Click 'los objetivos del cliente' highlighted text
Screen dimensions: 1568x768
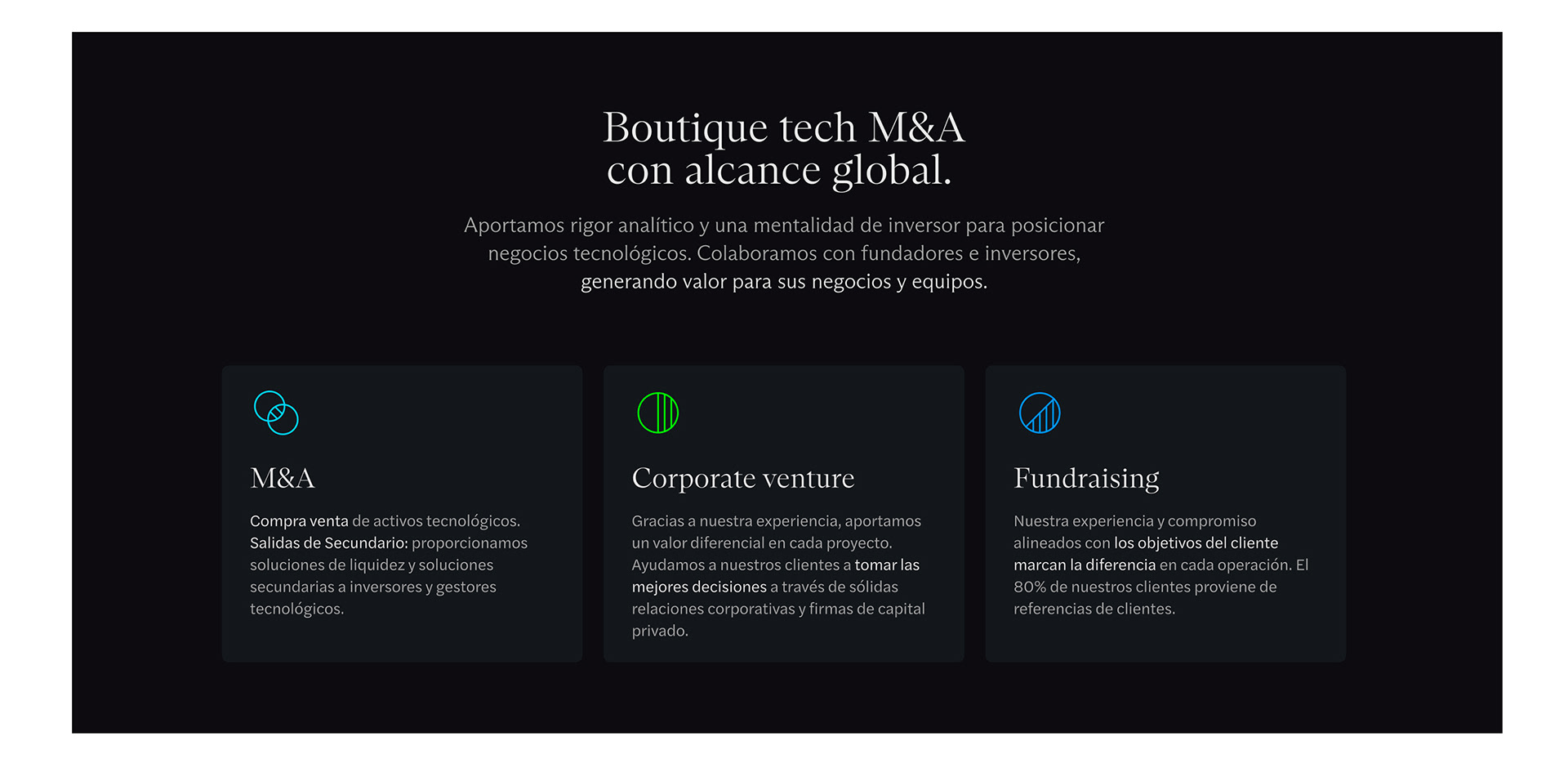pyautogui.click(x=1196, y=543)
